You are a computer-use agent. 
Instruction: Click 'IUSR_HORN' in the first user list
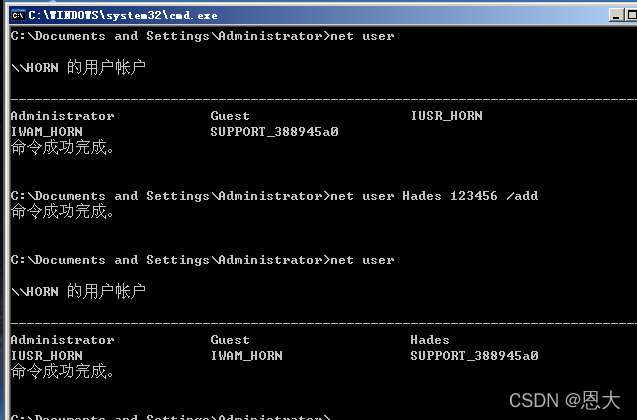tap(446, 116)
